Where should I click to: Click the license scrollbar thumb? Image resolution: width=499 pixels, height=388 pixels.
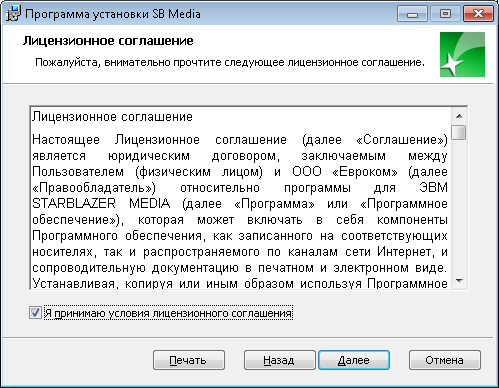(x=459, y=132)
